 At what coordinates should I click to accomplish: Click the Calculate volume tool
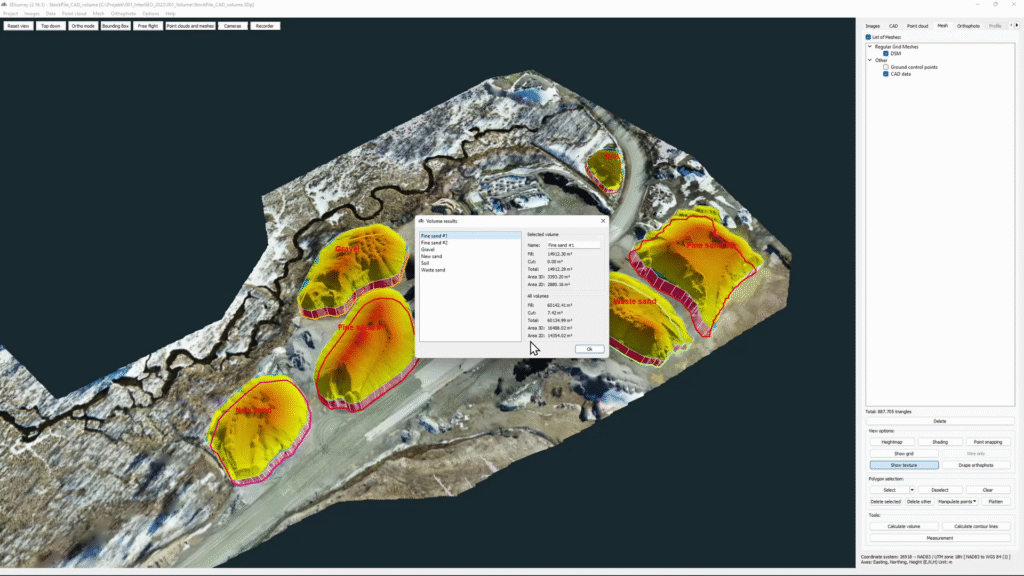tap(904, 526)
